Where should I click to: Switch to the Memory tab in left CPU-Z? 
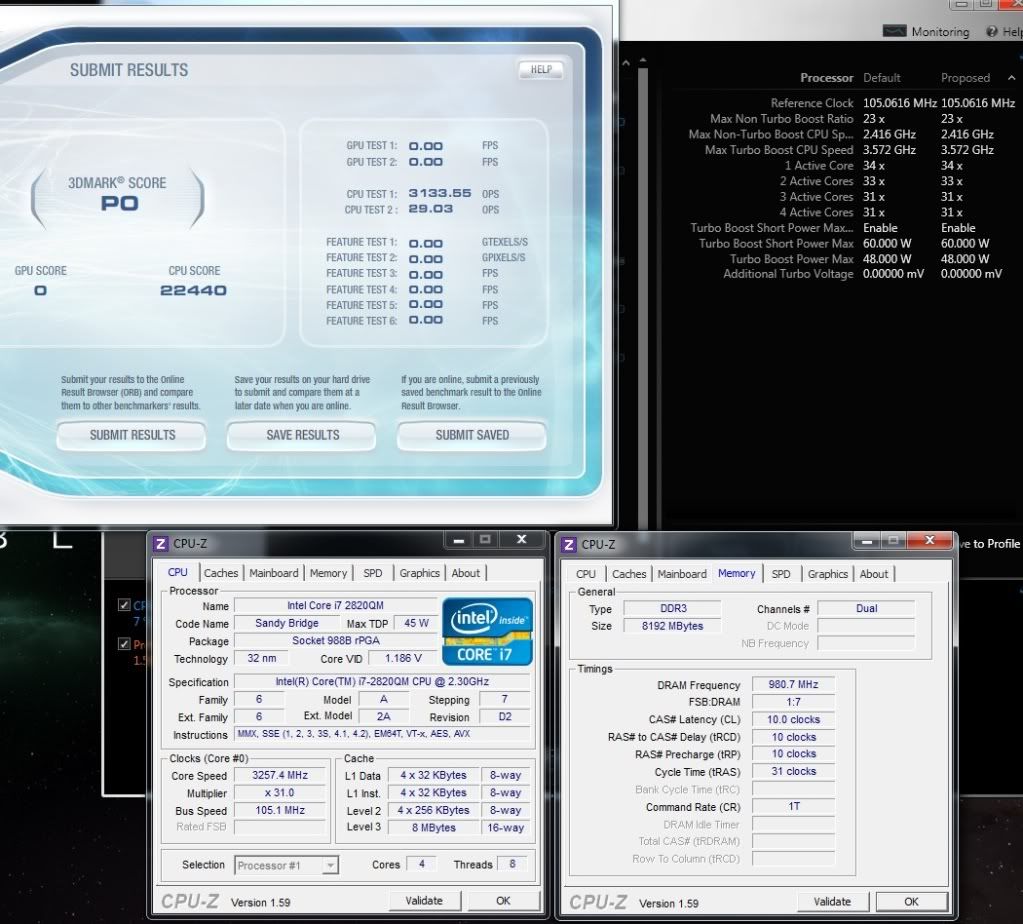(x=328, y=573)
